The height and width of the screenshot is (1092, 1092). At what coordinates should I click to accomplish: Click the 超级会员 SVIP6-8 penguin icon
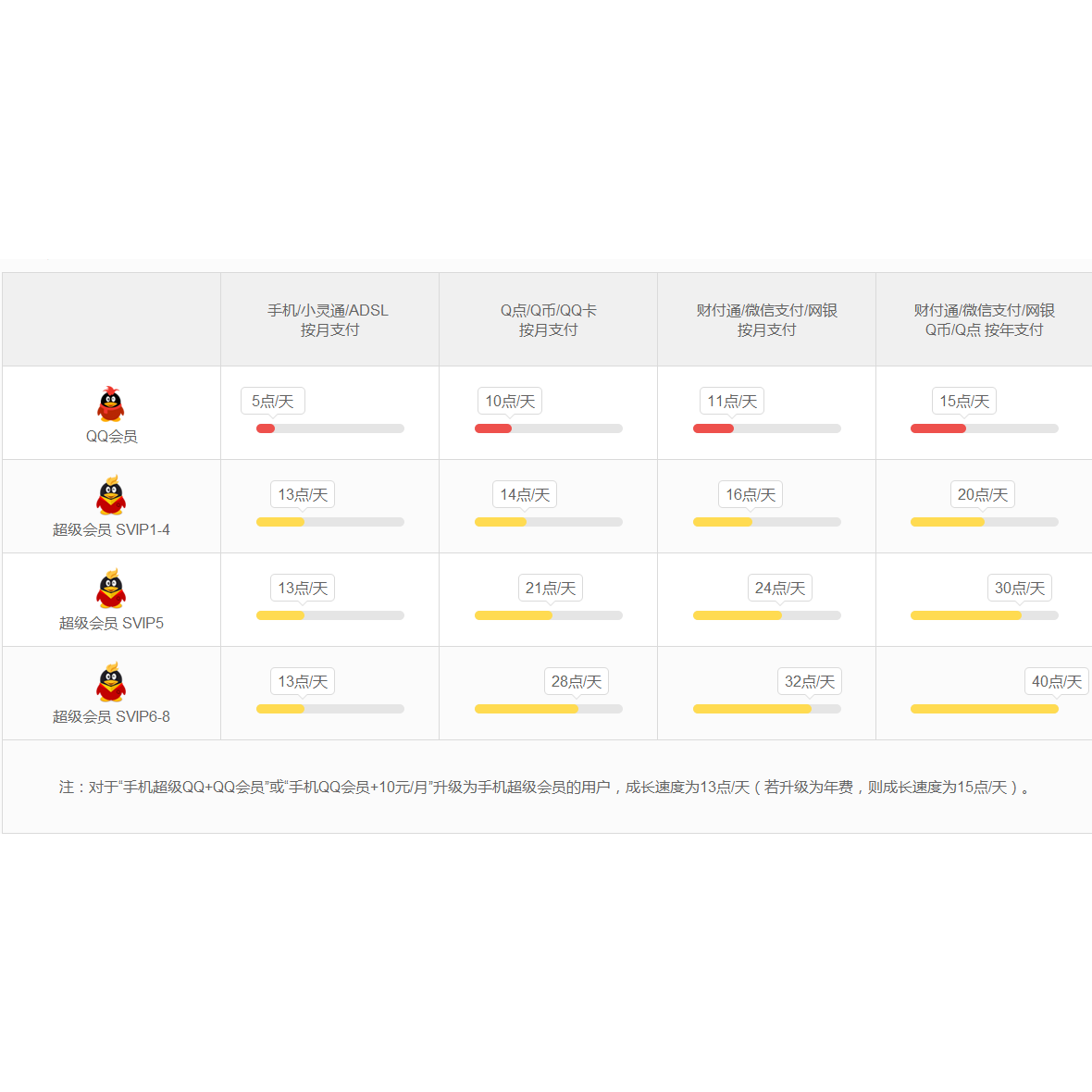point(111,683)
